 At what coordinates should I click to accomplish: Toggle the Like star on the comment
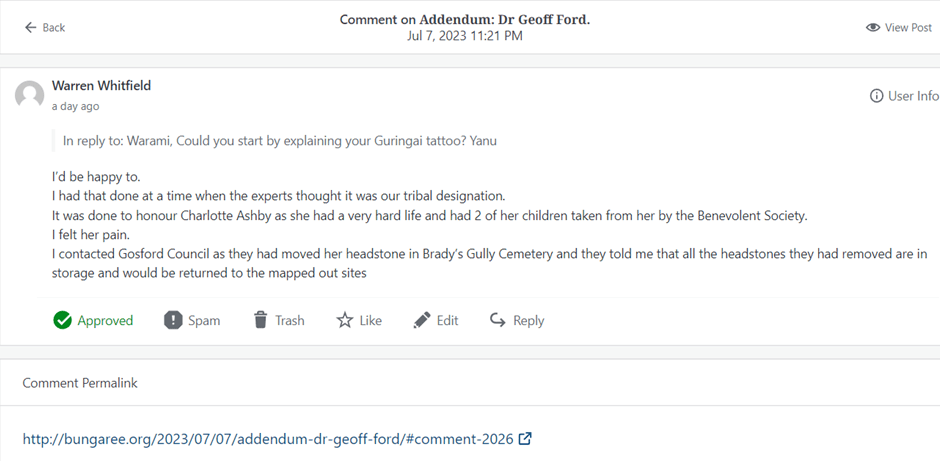345,320
